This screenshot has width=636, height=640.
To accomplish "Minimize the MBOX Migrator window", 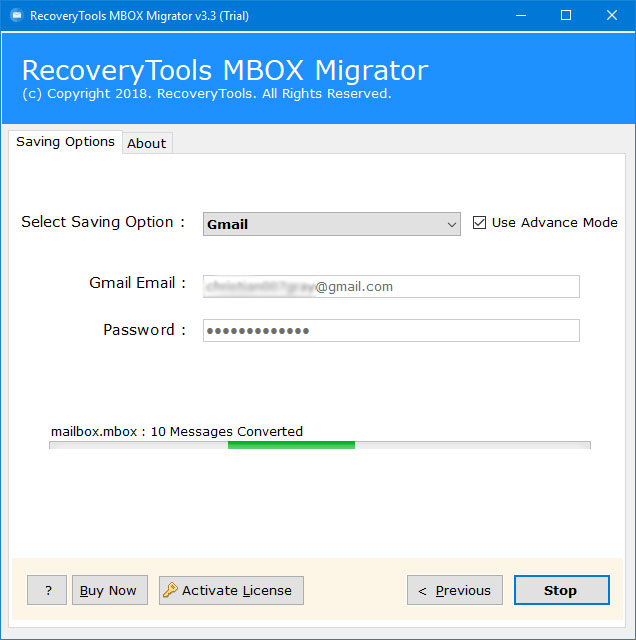I will pyautogui.click(x=520, y=16).
